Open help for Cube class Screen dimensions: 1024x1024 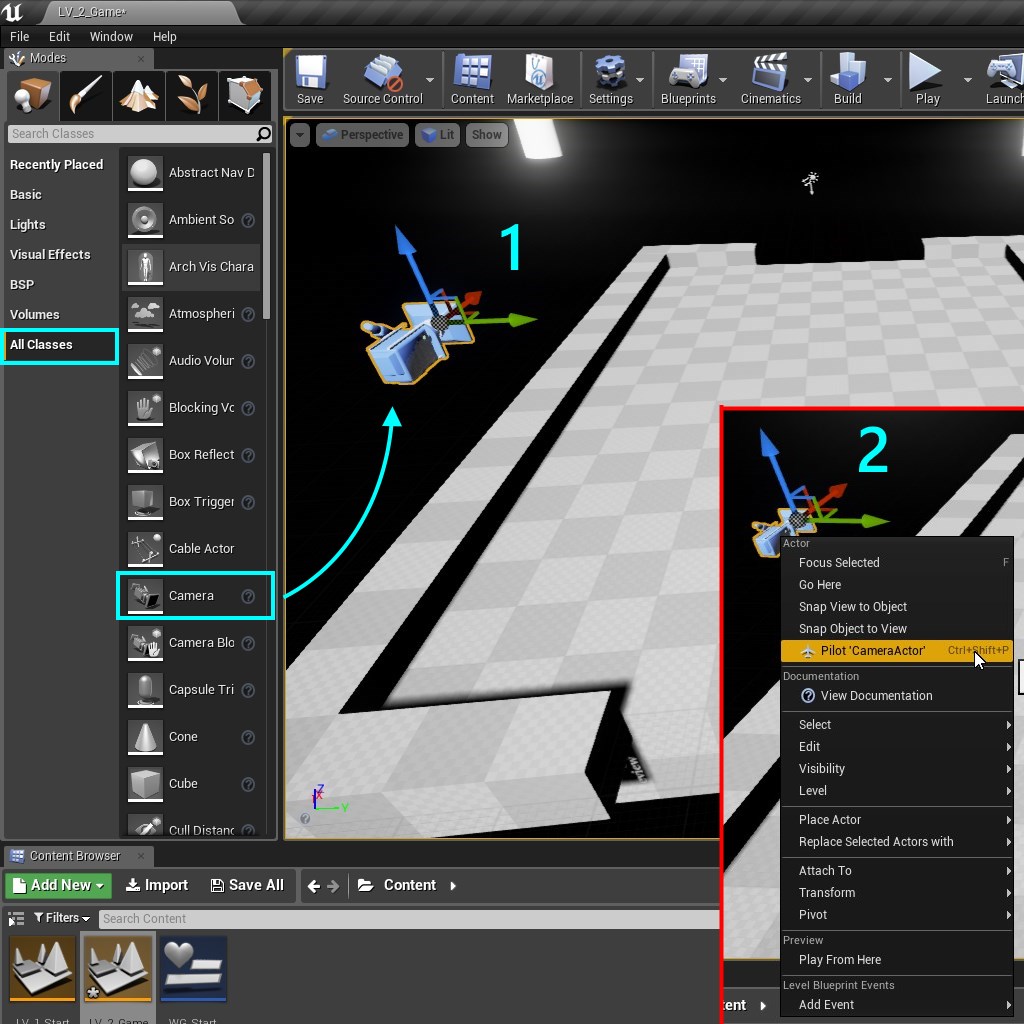tap(248, 784)
